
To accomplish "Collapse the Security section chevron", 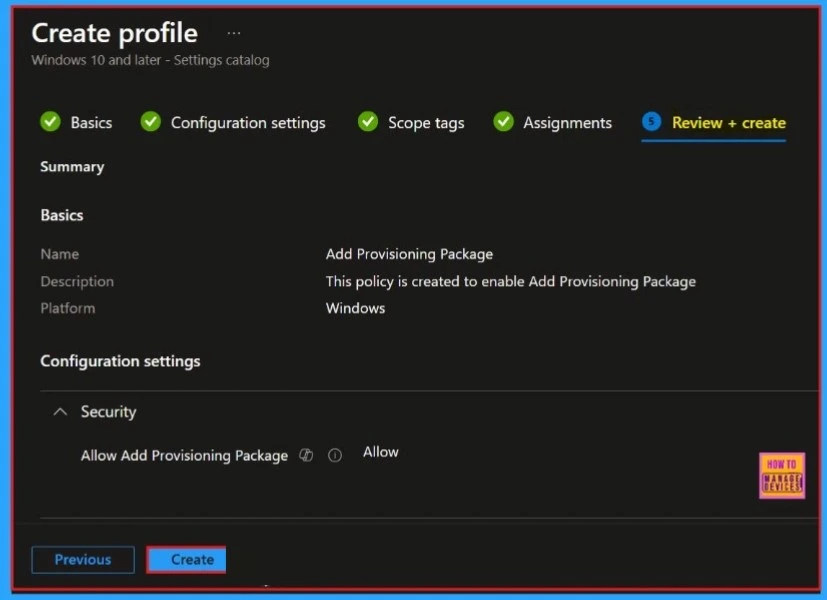I will tap(61, 412).
